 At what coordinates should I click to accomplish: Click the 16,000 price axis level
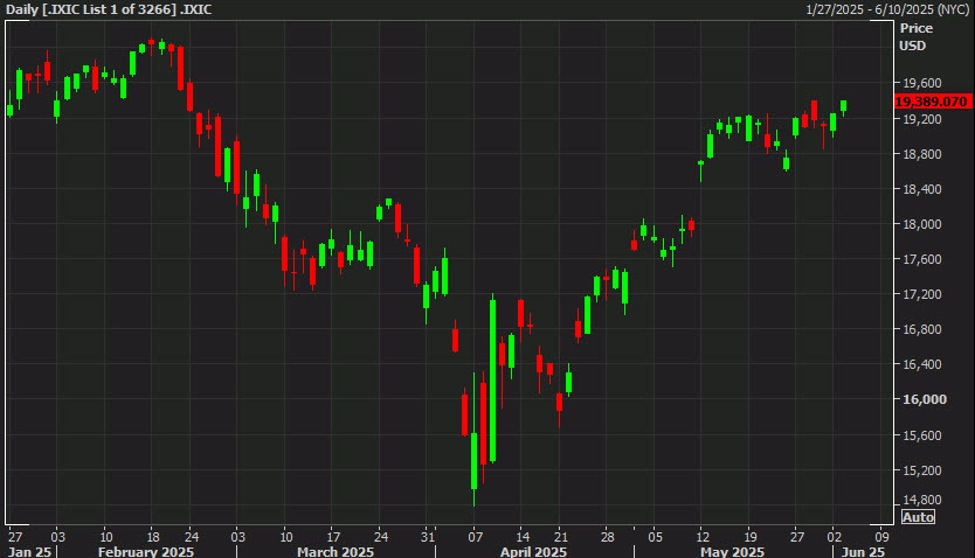[x=921, y=400]
